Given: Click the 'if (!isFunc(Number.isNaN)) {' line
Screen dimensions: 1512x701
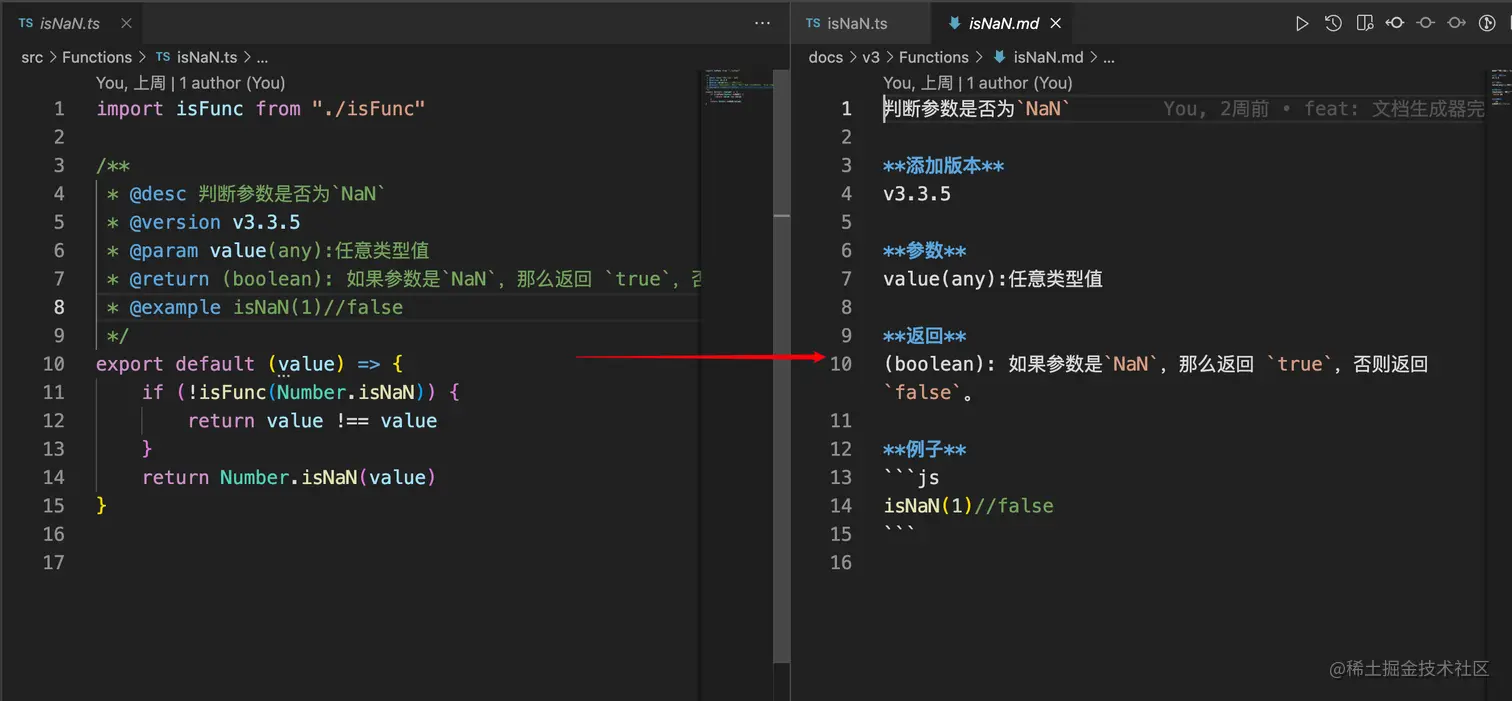Looking at the screenshot, I should pos(301,392).
